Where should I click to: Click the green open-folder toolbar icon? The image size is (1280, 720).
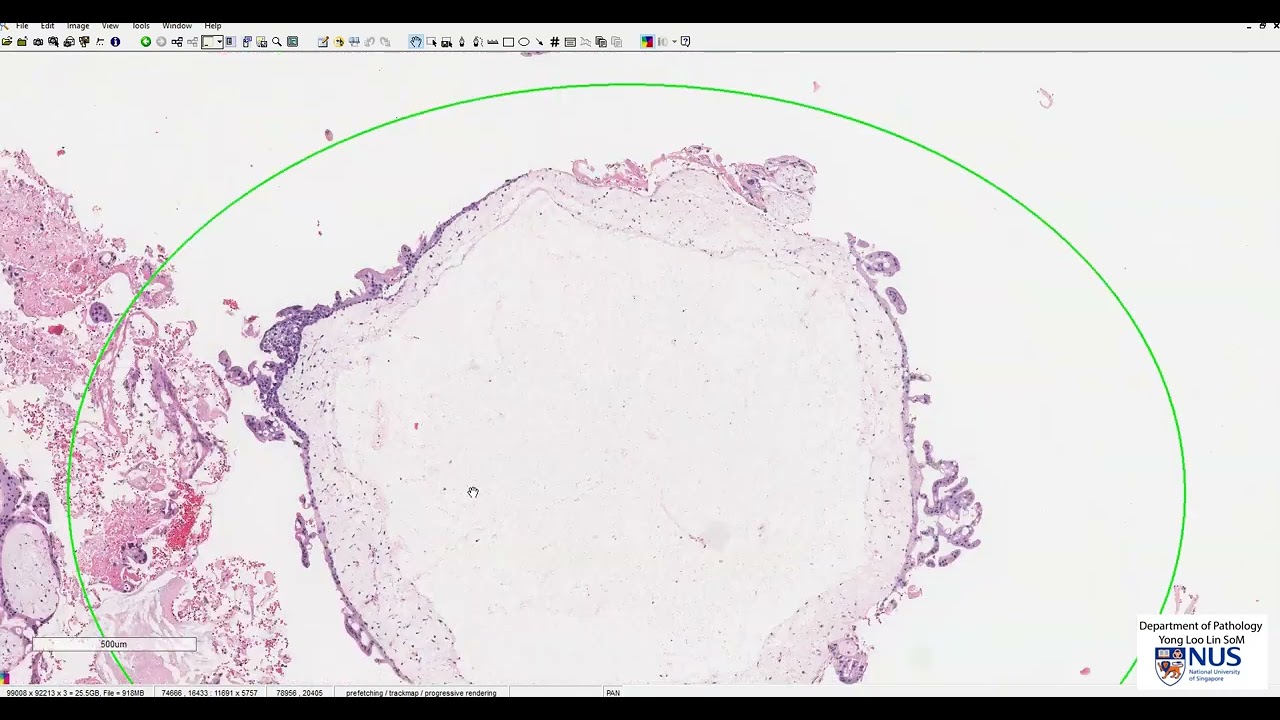point(22,42)
